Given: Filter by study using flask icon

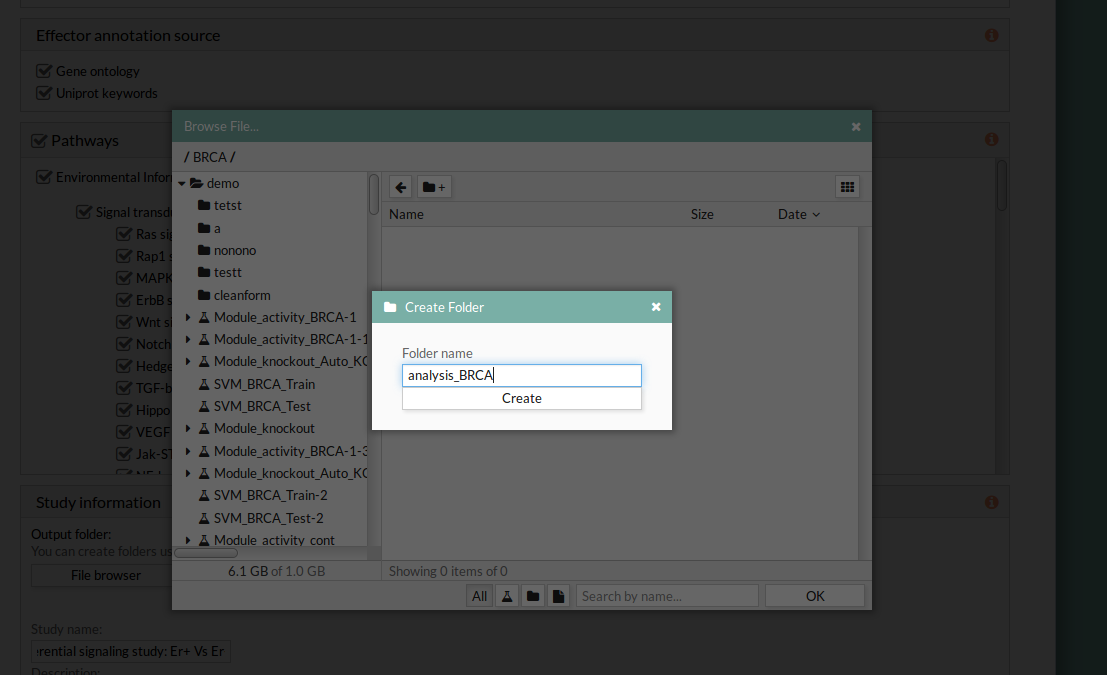Looking at the screenshot, I should (507, 596).
